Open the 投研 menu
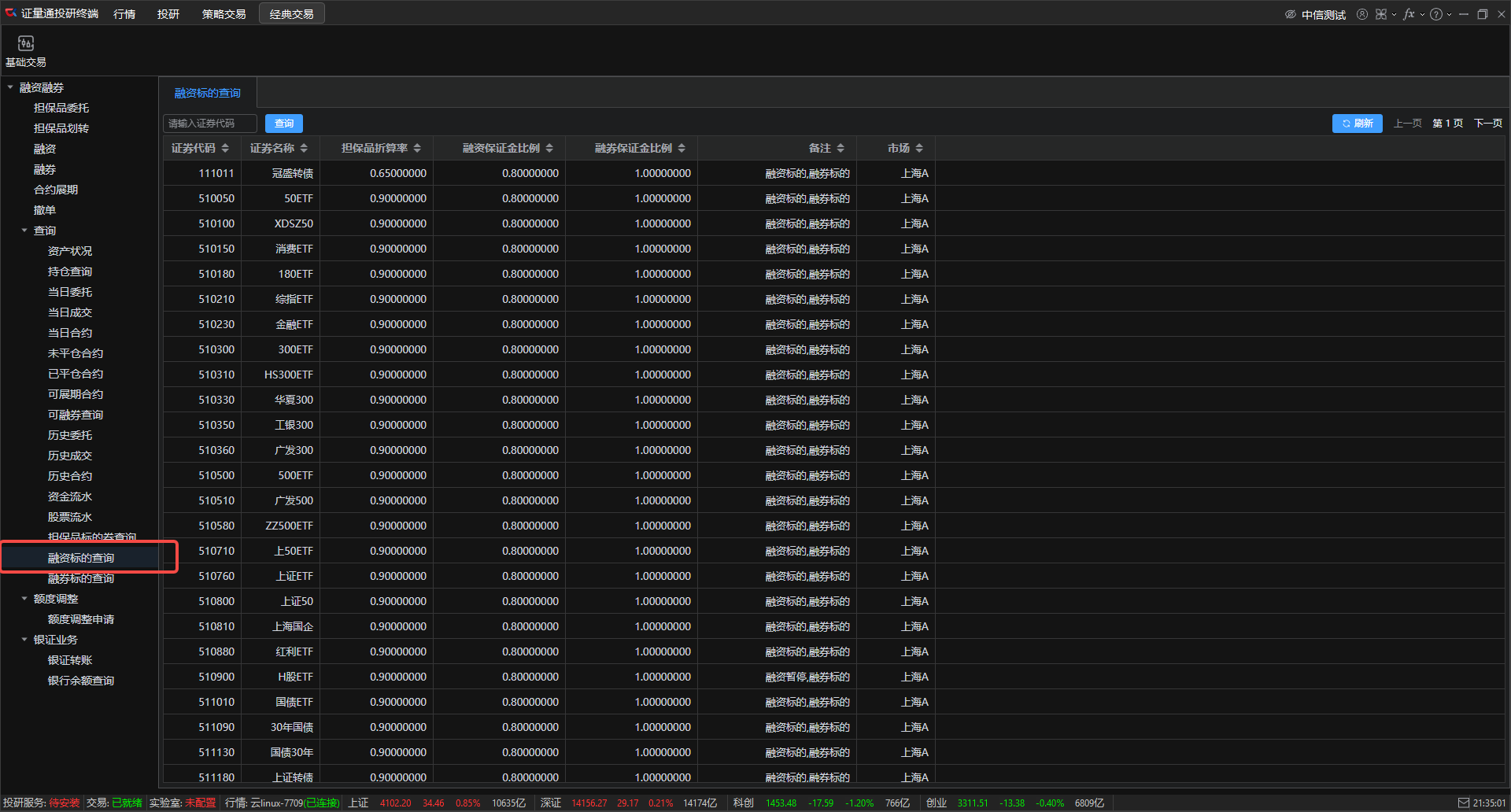Image resolution: width=1511 pixels, height=812 pixels. [x=168, y=14]
